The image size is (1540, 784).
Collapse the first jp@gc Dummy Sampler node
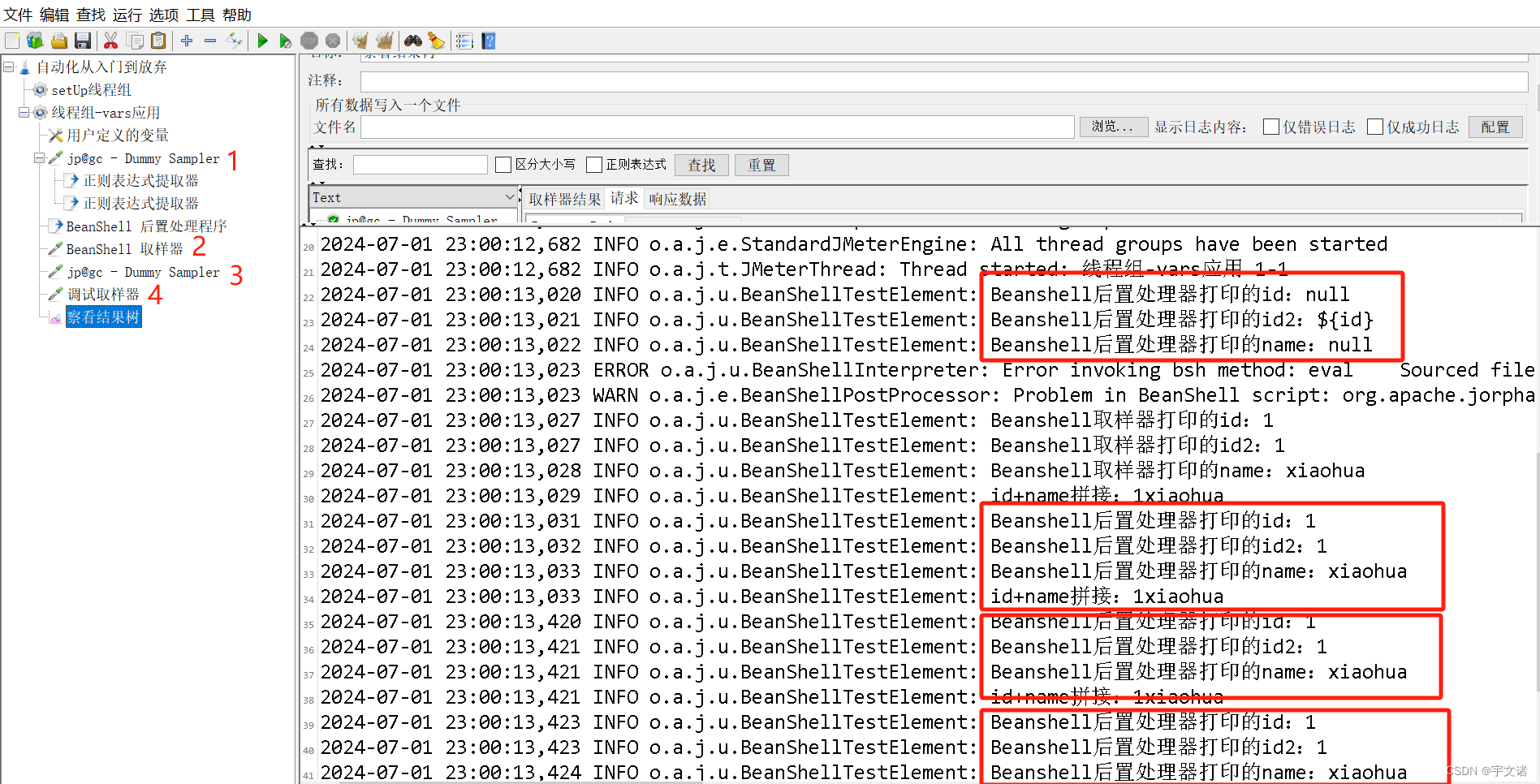[x=39, y=157]
